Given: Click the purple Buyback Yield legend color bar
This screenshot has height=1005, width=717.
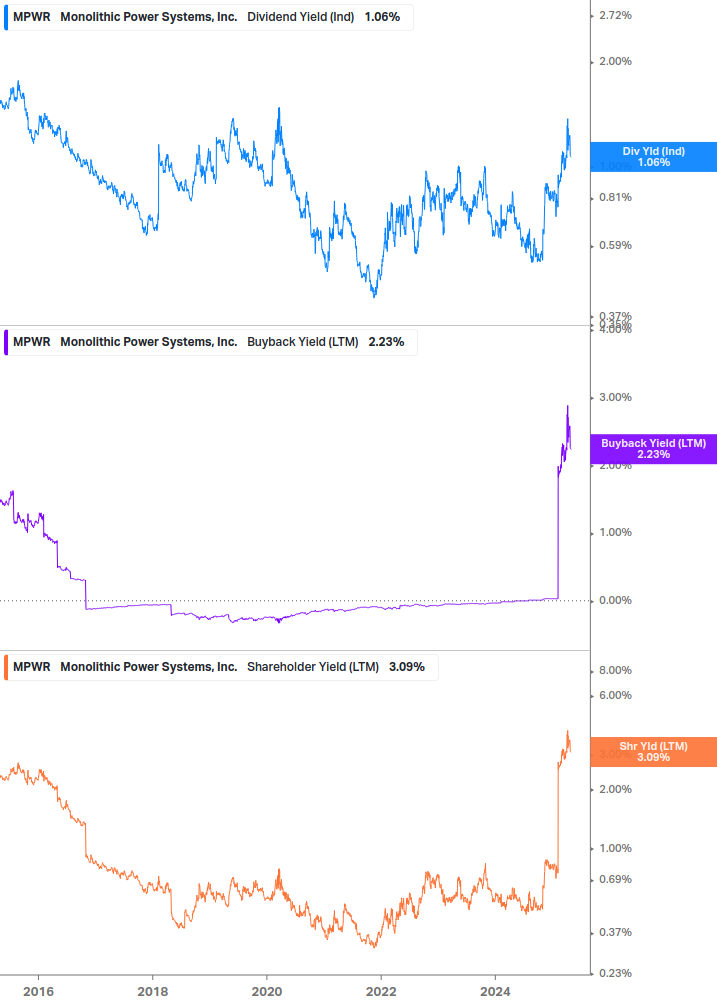Looking at the screenshot, I should 6,342.
